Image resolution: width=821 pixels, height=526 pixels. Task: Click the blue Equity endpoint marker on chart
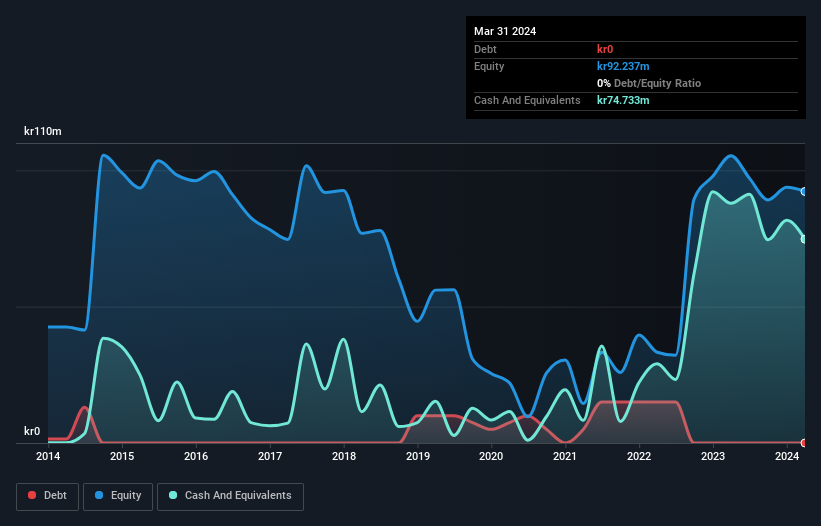(x=803, y=191)
